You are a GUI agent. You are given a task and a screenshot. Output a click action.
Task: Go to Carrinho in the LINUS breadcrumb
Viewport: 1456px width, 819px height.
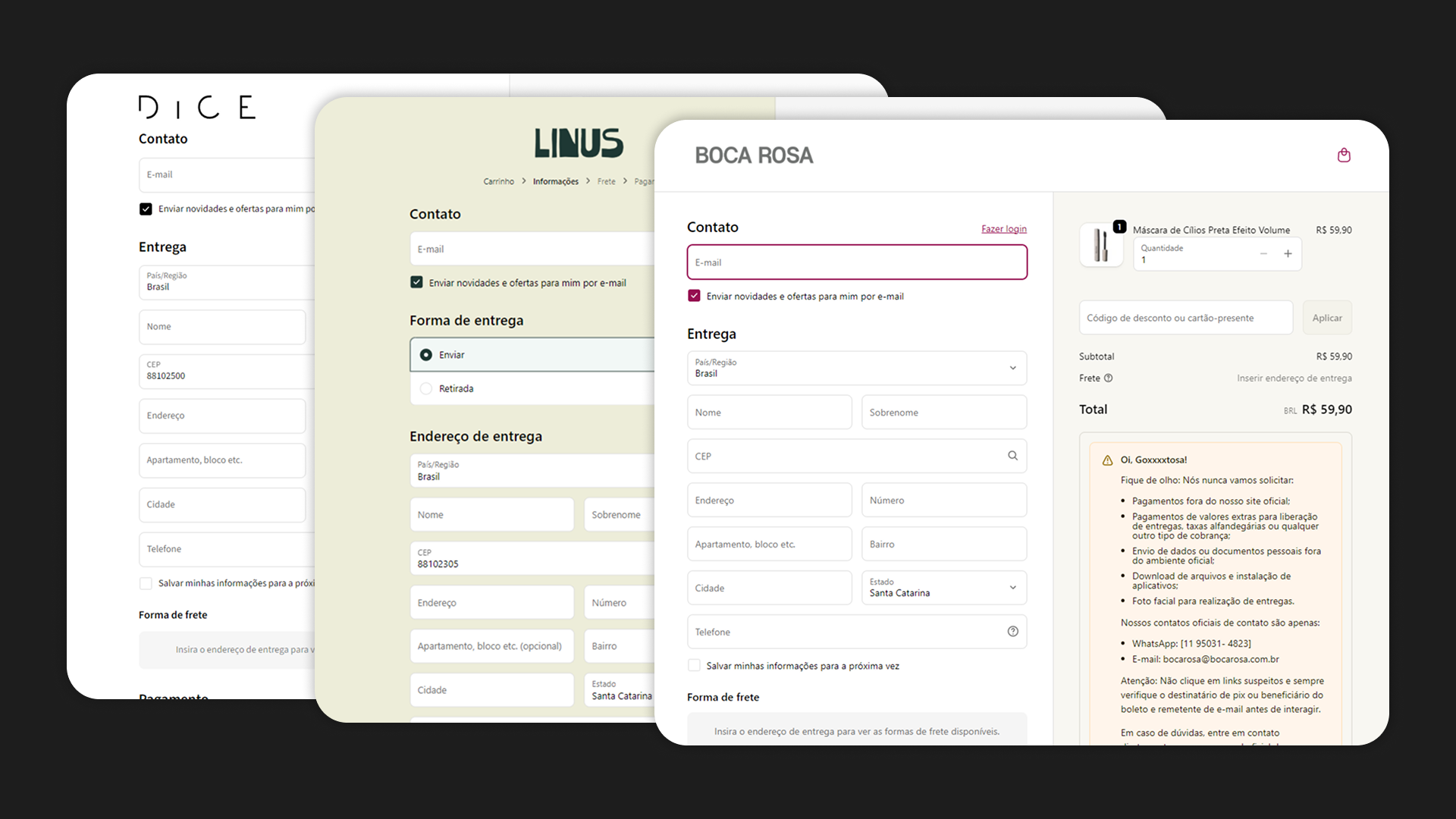tap(499, 181)
